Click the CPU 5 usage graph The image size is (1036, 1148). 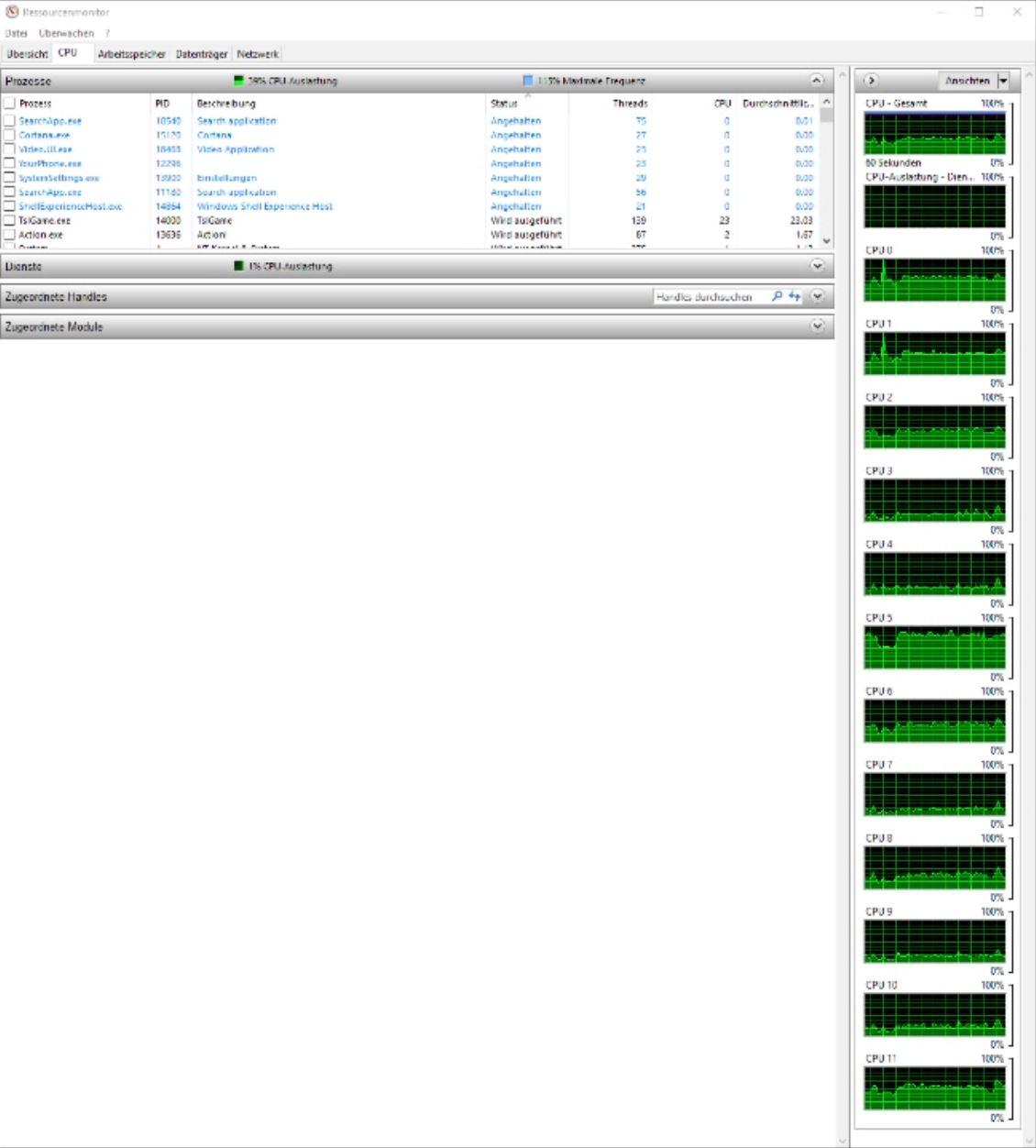pos(934,647)
